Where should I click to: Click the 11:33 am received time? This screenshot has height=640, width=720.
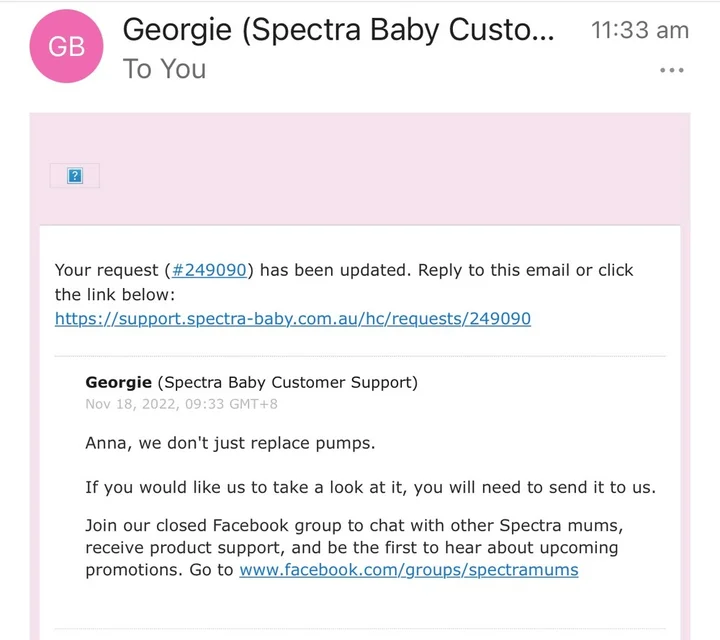point(640,30)
